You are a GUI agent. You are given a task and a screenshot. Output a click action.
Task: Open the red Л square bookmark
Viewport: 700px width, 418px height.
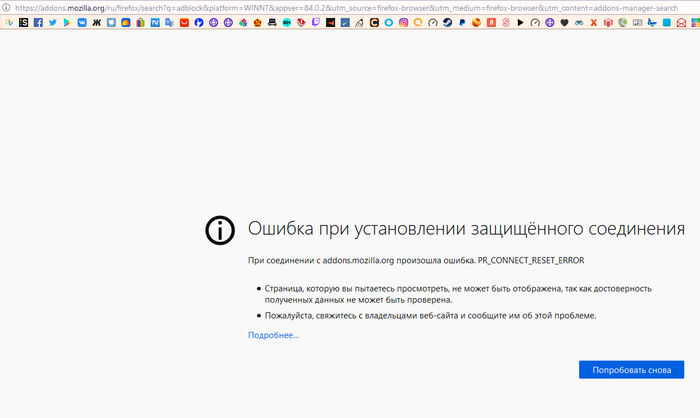tap(492, 22)
